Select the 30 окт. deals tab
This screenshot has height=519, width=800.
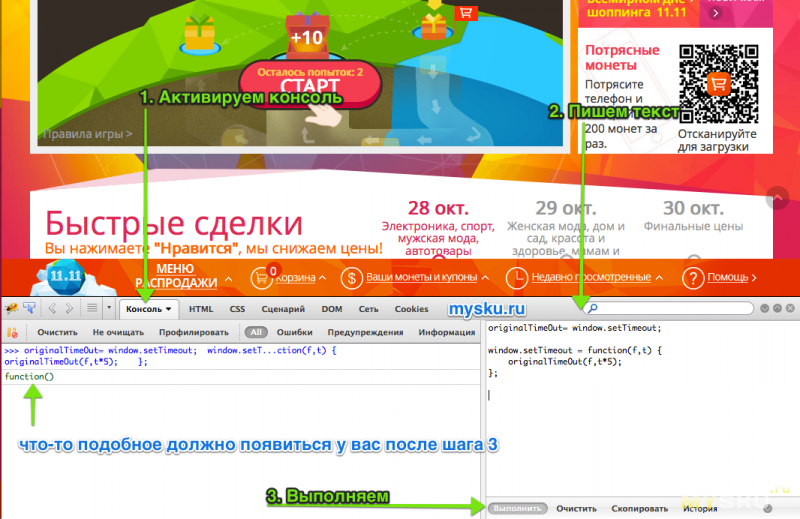(x=693, y=216)
